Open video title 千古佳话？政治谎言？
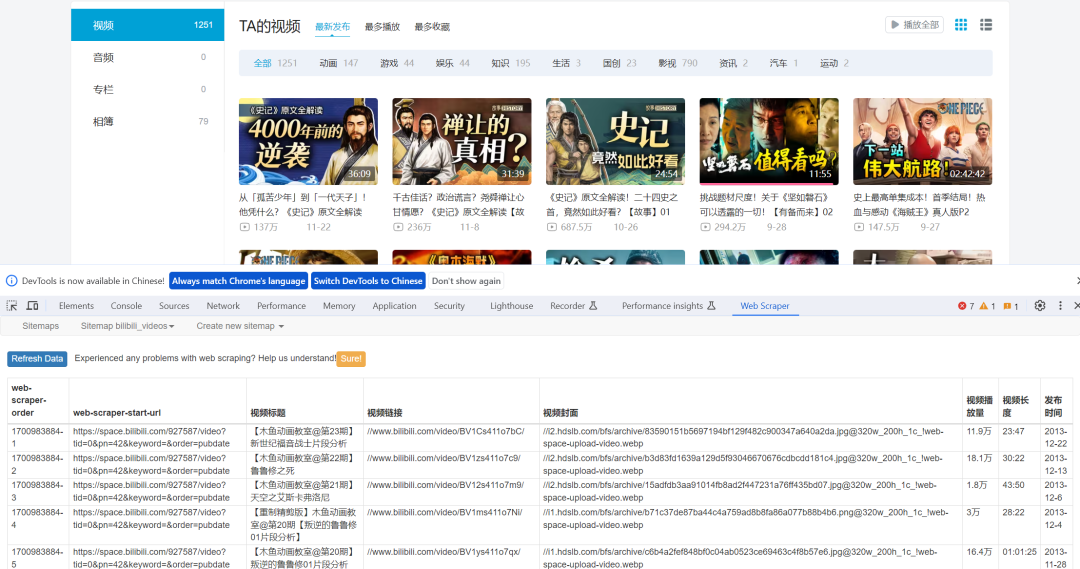The image size is (1080, 569). [459, 205]
